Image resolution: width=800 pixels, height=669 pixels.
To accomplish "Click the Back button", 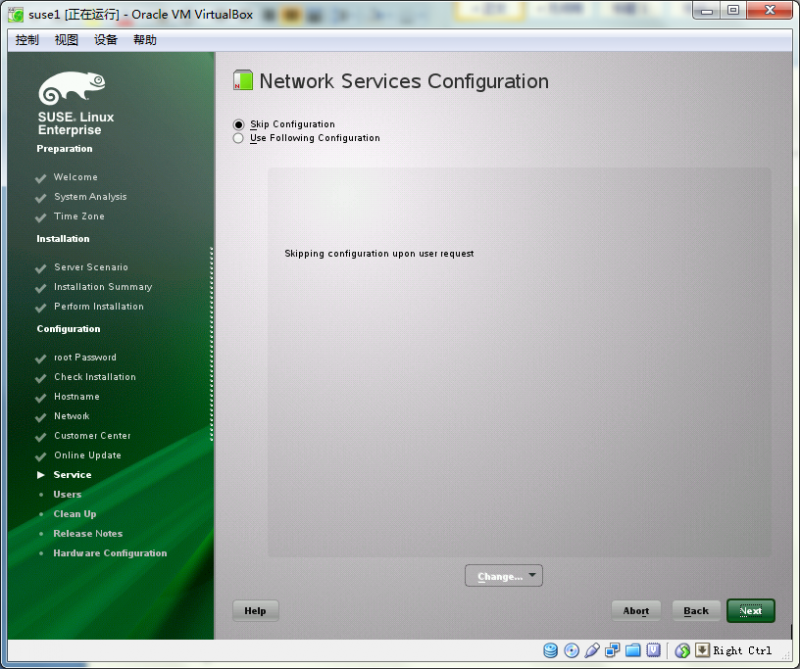I will tap(695, 610).
